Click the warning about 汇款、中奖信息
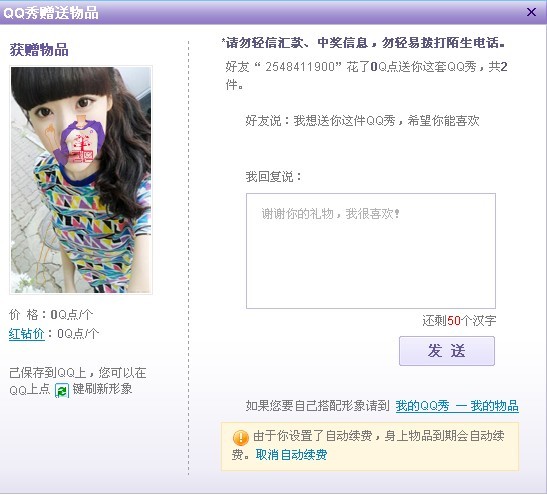This screenshot has height=495, width=547. click(x=363, y=43)
